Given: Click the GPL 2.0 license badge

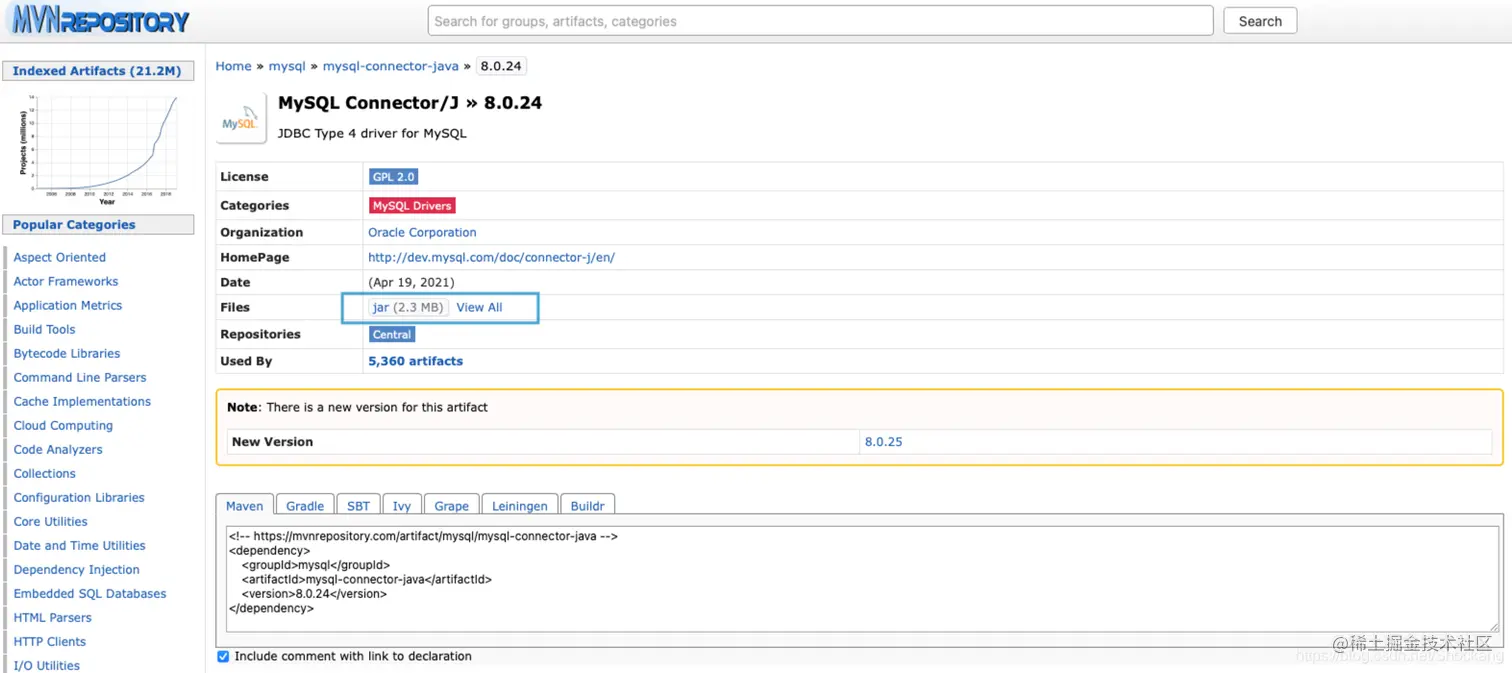Looking at the screenshot, I should tap(393, 177).
